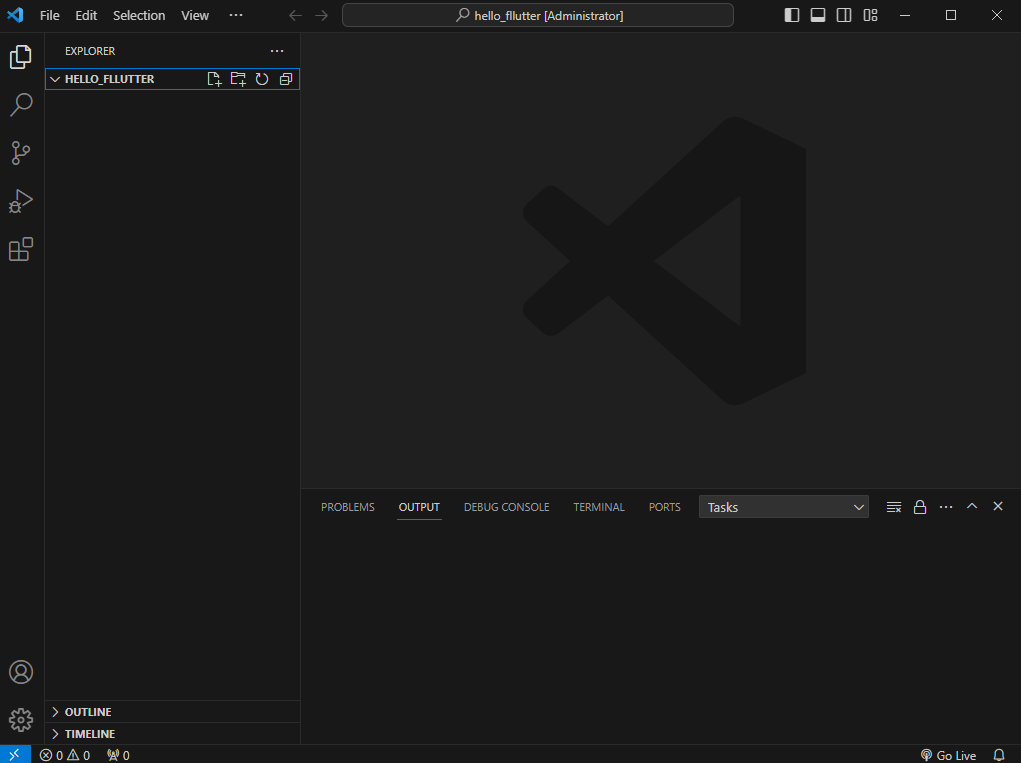This screenshot has width=1021, height=763.
Task: Open the forwarded ports status item
Action: click(119, 755)
